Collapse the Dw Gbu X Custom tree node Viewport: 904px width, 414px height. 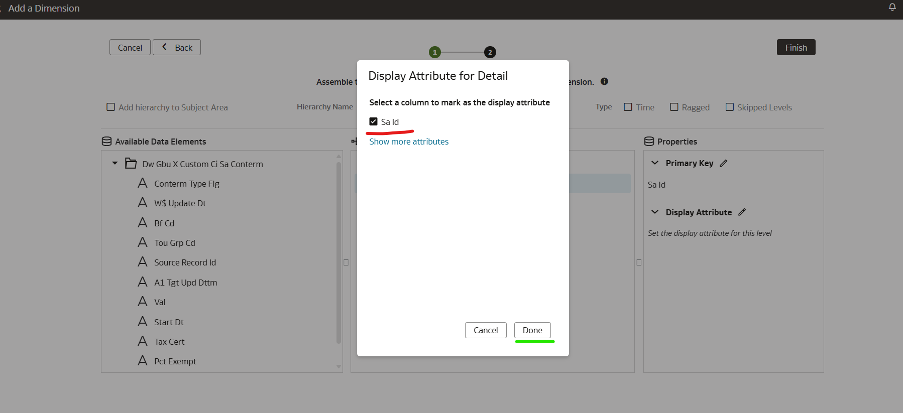point(115,163)
